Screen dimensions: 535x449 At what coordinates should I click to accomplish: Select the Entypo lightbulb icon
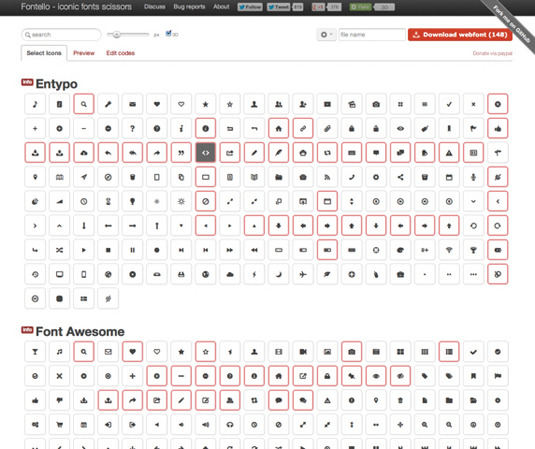tap(132, 201)
